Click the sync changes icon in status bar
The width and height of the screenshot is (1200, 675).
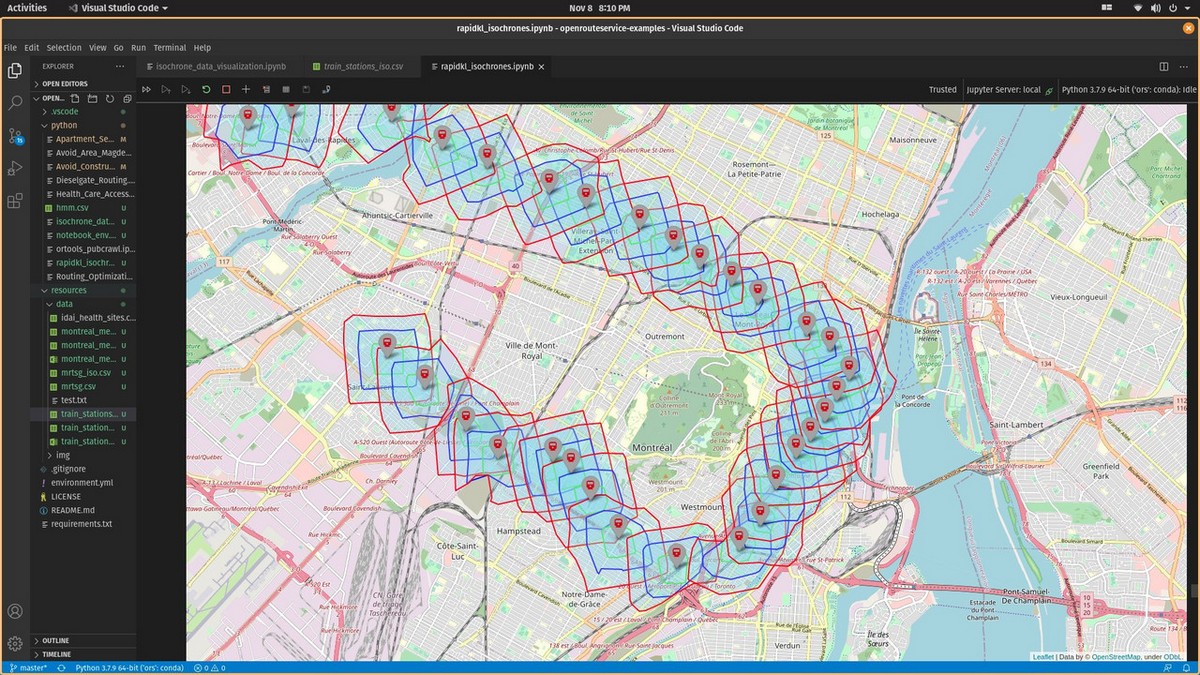62,667
